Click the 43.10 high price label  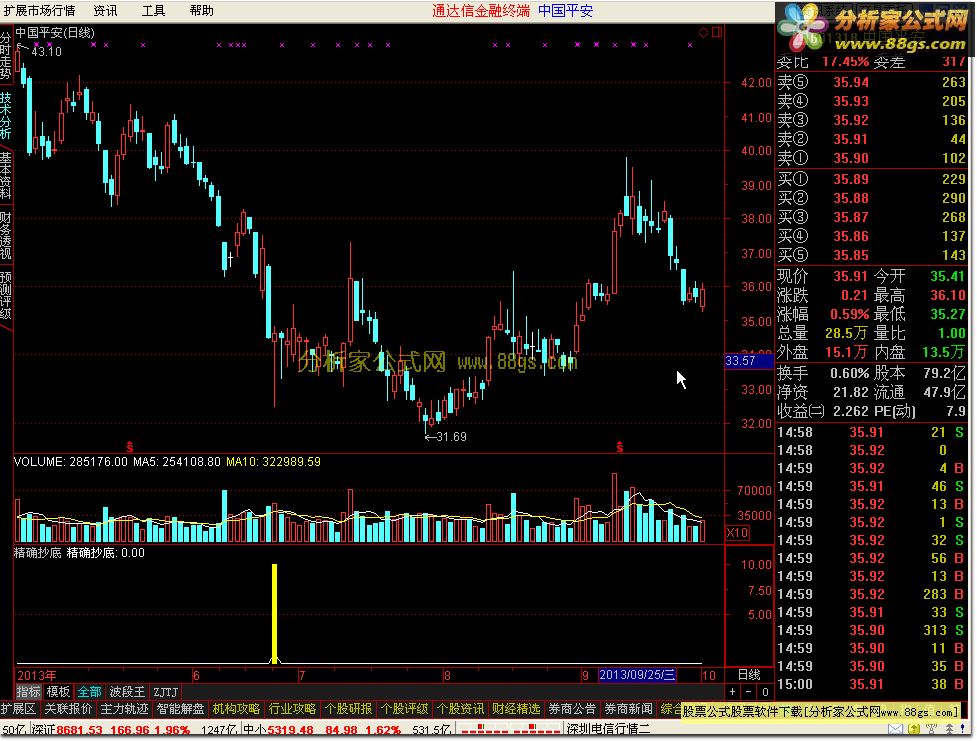[x=47, y=52]
